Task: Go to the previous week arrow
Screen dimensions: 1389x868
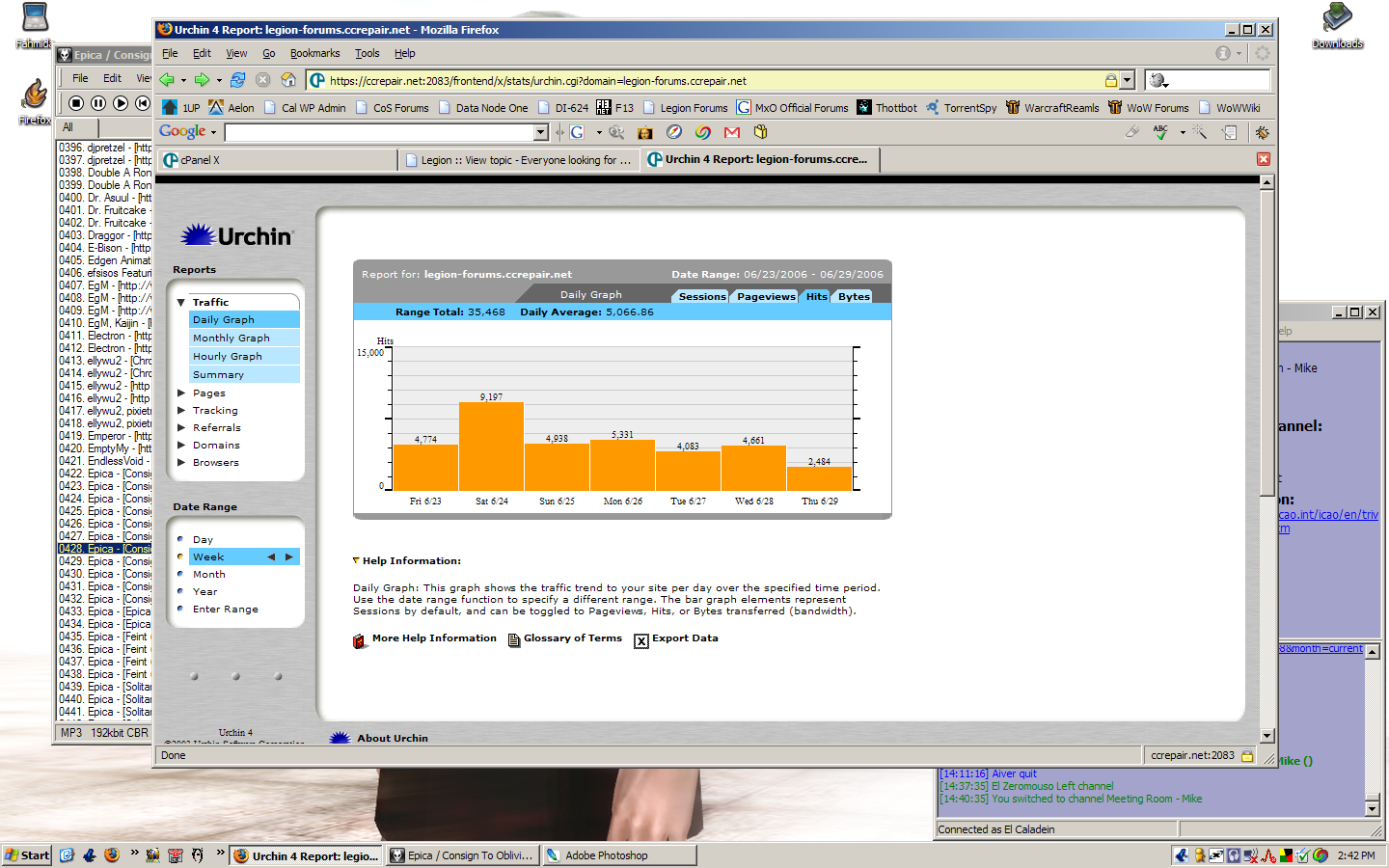Action: click(271, 556)
